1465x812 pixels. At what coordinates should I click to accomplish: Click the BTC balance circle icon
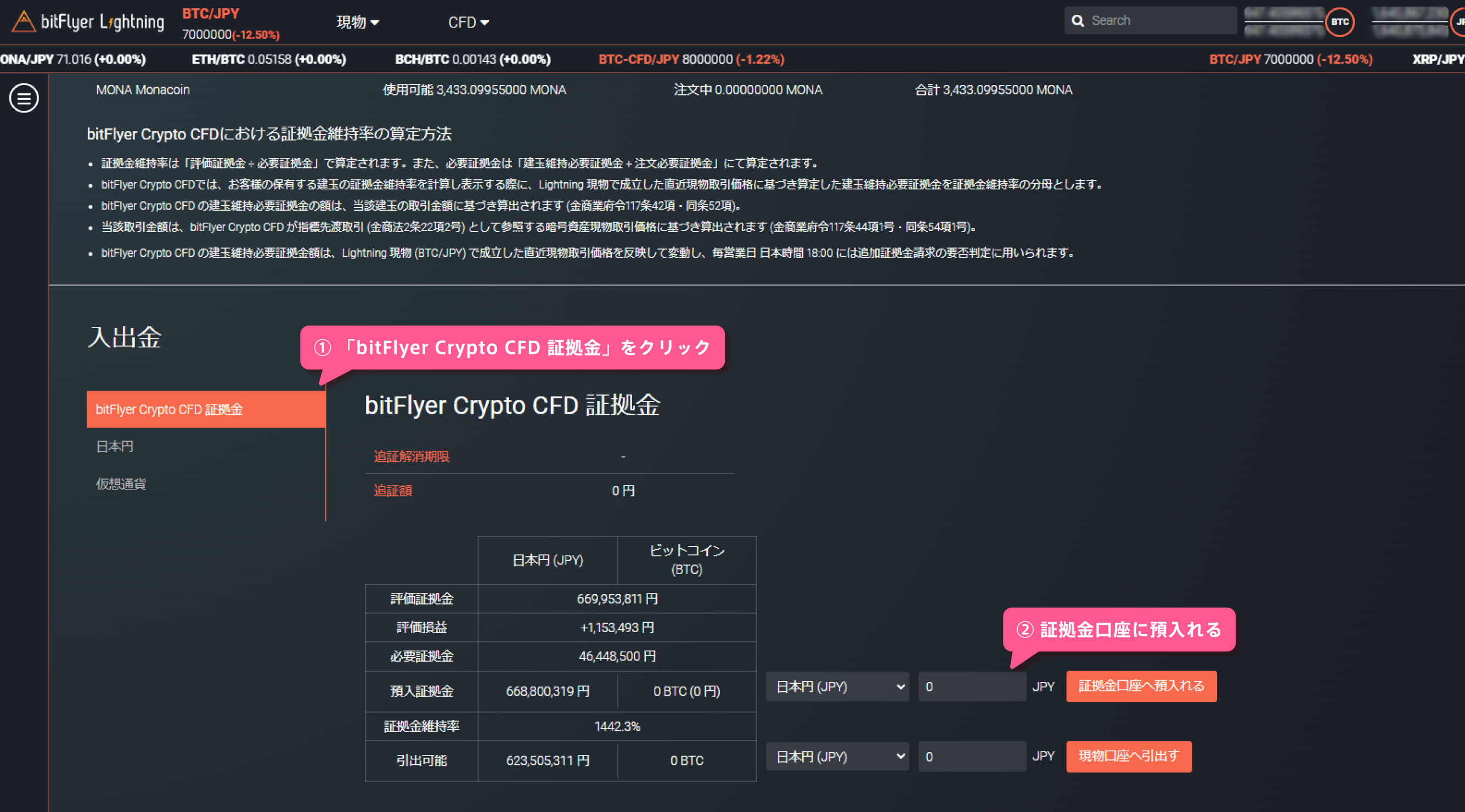coord(1339,21)
